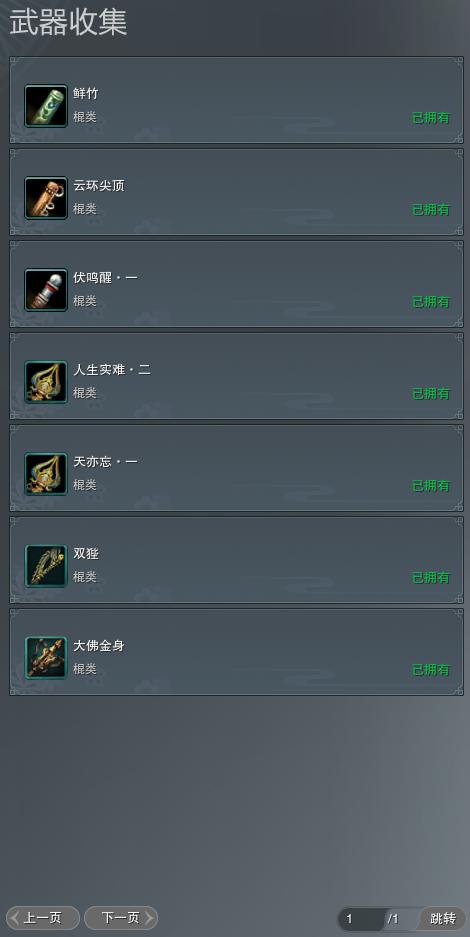Click the 天亦忘·一 list row
Viewport: 470px width, 937px height.
[x=236, y=468]
